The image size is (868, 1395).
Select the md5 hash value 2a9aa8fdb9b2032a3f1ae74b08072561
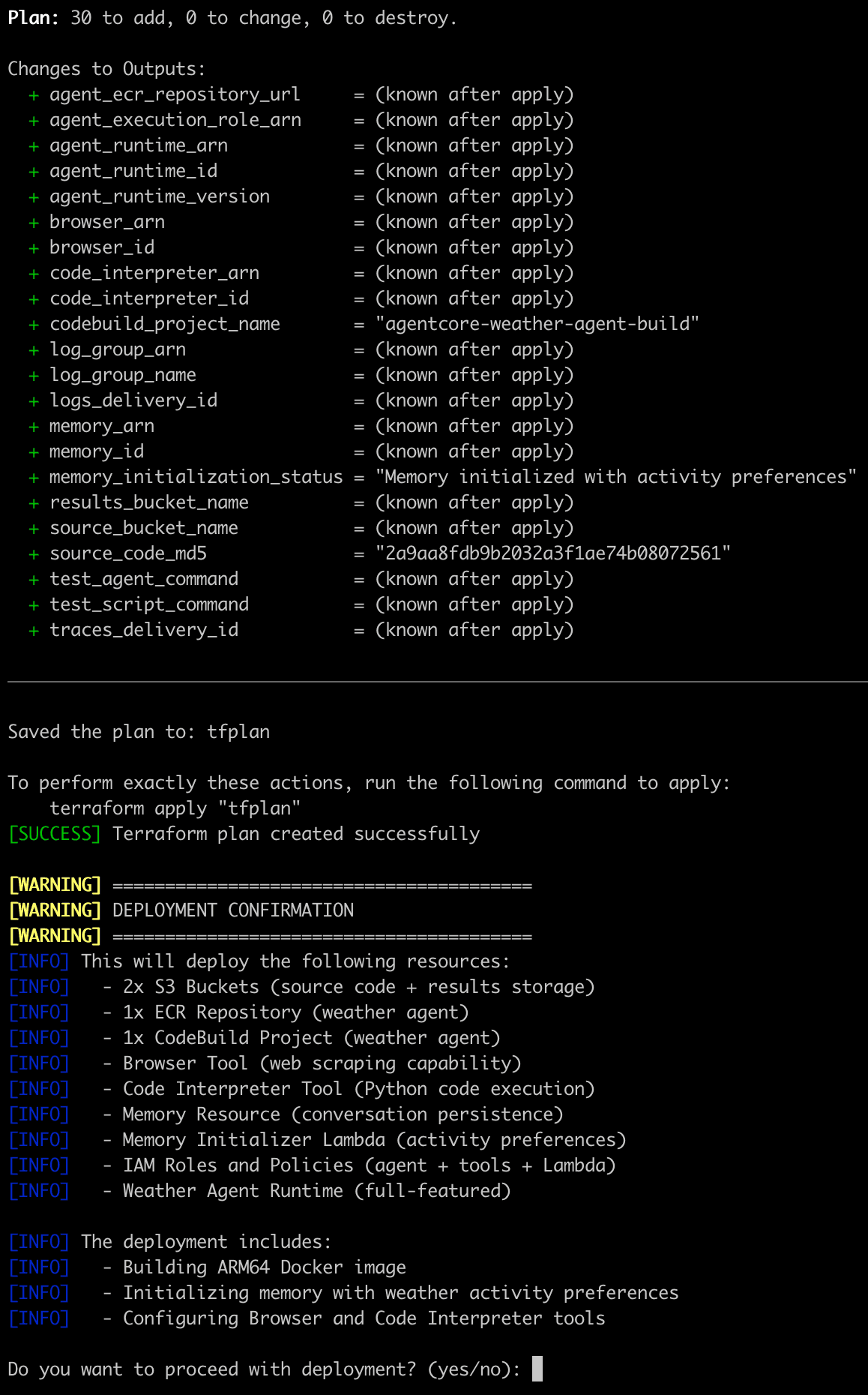[x=552, y=553]
